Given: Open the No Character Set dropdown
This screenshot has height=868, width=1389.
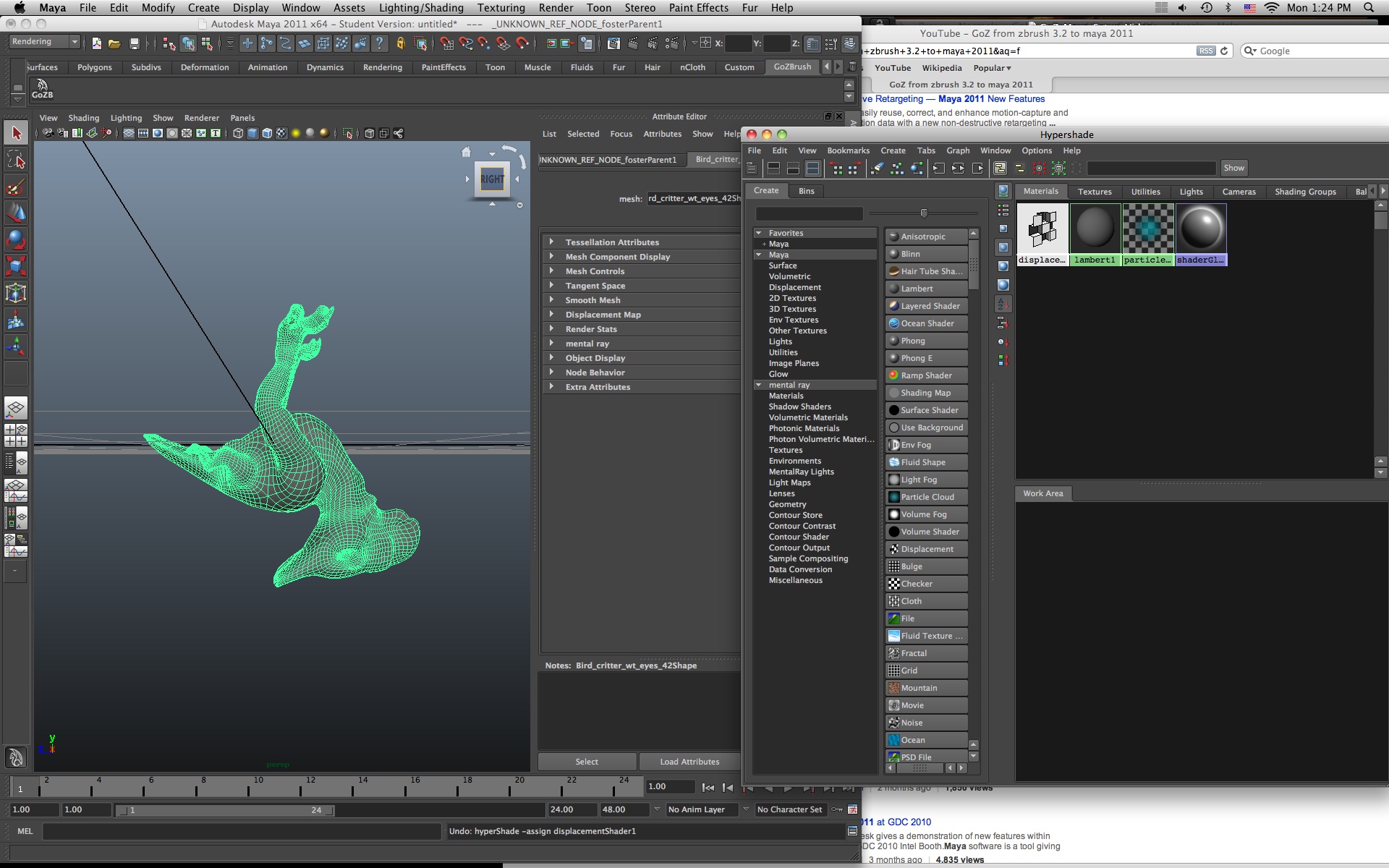Looking at the screenshot, I should 790,809.
